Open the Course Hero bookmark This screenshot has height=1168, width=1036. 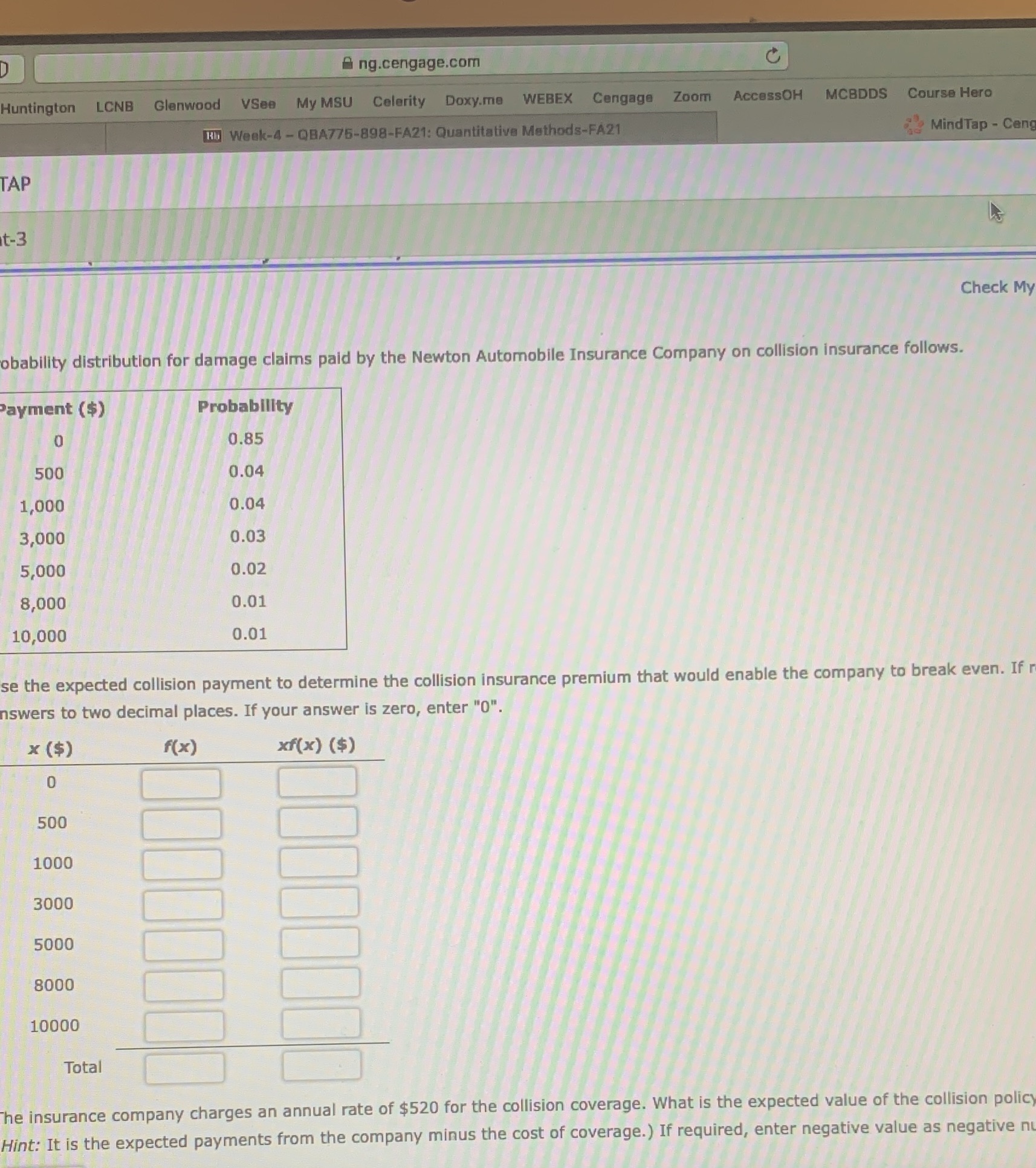950,92
